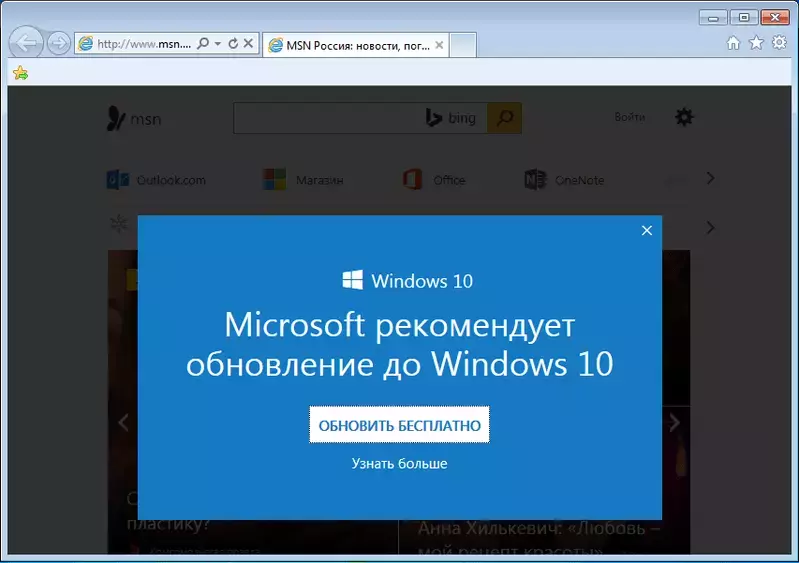Restore down the Internet Explorer window
This screenshot has height=563, width=799.
click(x=744, y=18)
